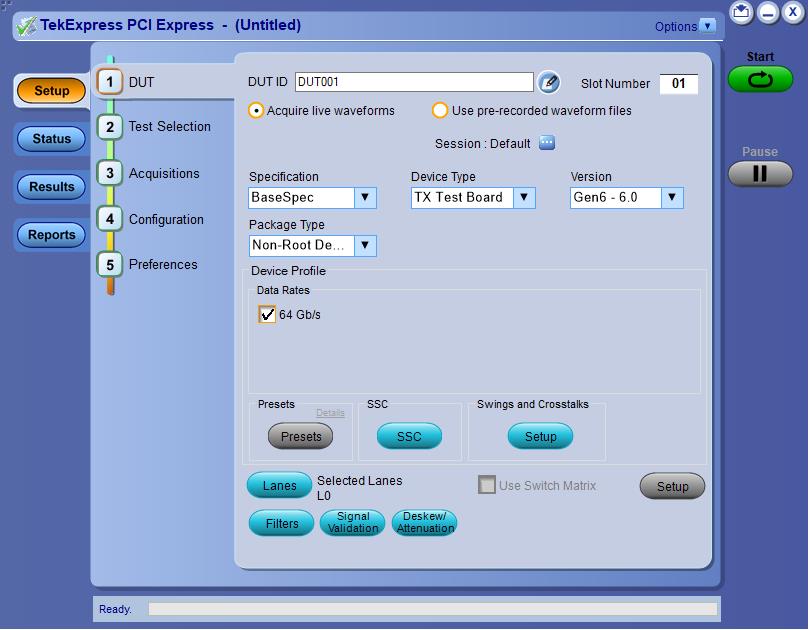Screen dimensions: 810x630
Task: Open the Reports tab
Action: (51, 235)
